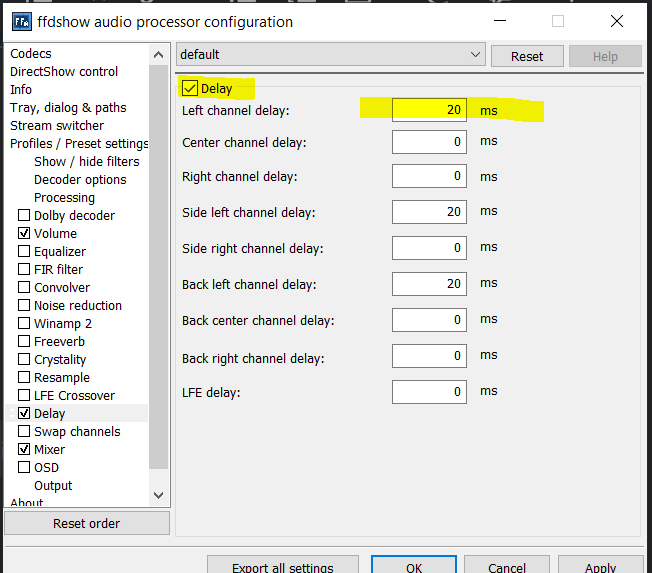Click the sidebar scroll up arrow
Image resolution: width=652 pixels, height=573 pixels.
[158, 54]
